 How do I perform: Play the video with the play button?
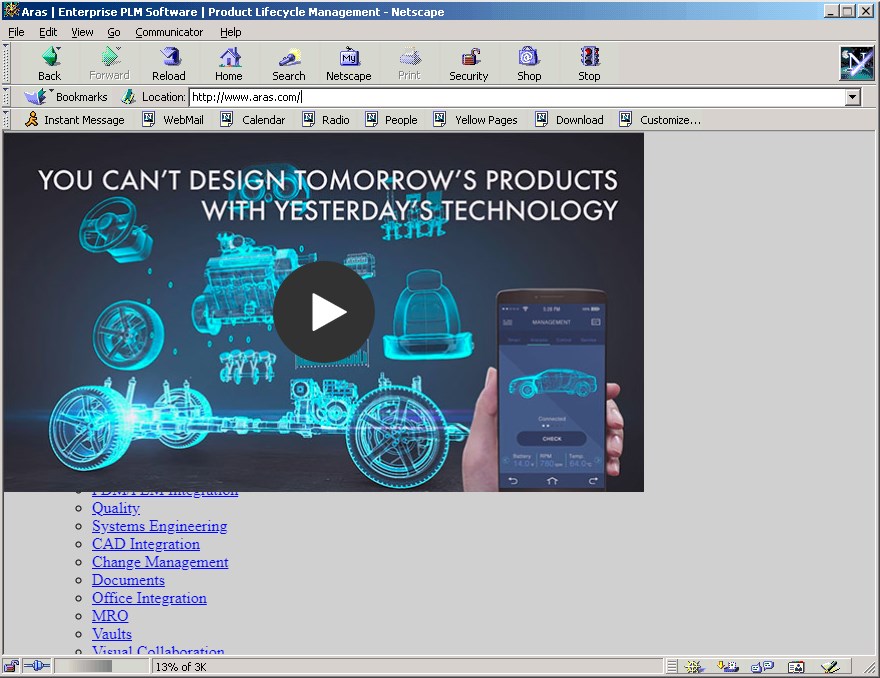tap(324, 312)
